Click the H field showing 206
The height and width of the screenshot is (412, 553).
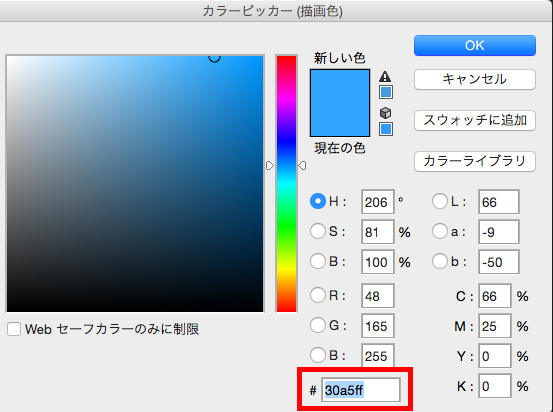point(377,202)
